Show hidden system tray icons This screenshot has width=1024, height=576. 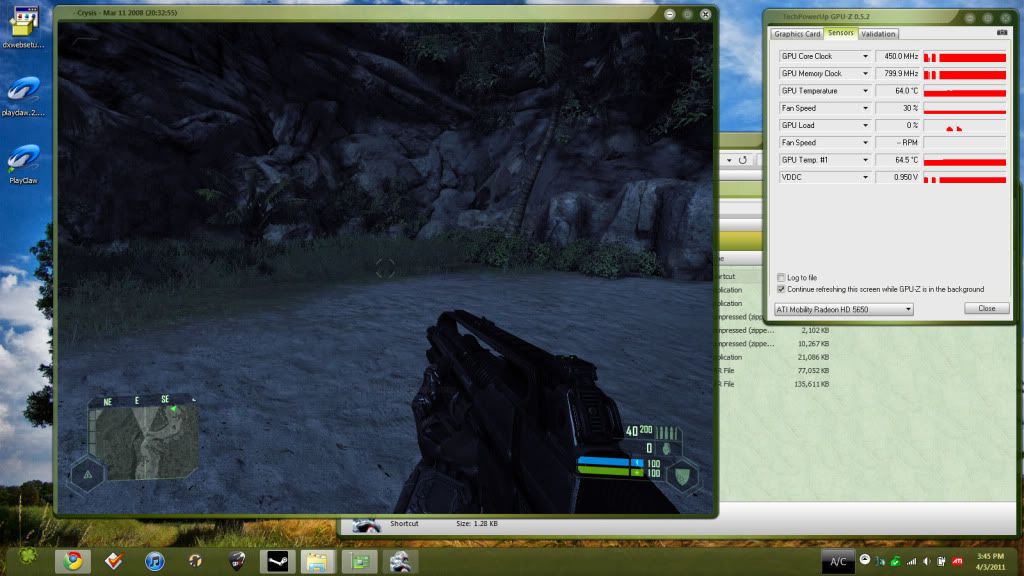865,560
